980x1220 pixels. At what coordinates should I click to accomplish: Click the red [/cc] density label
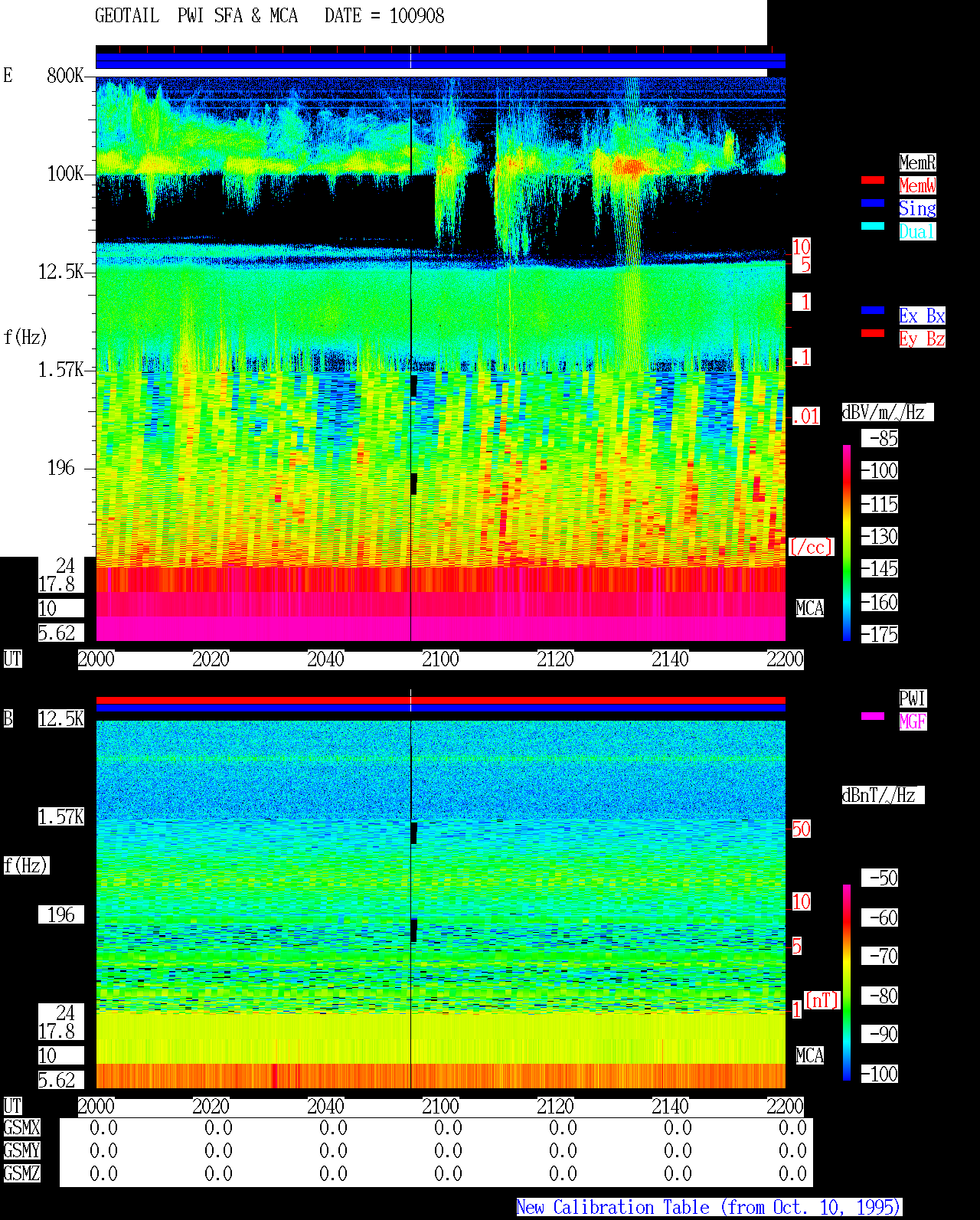click(x=811, y=547)
